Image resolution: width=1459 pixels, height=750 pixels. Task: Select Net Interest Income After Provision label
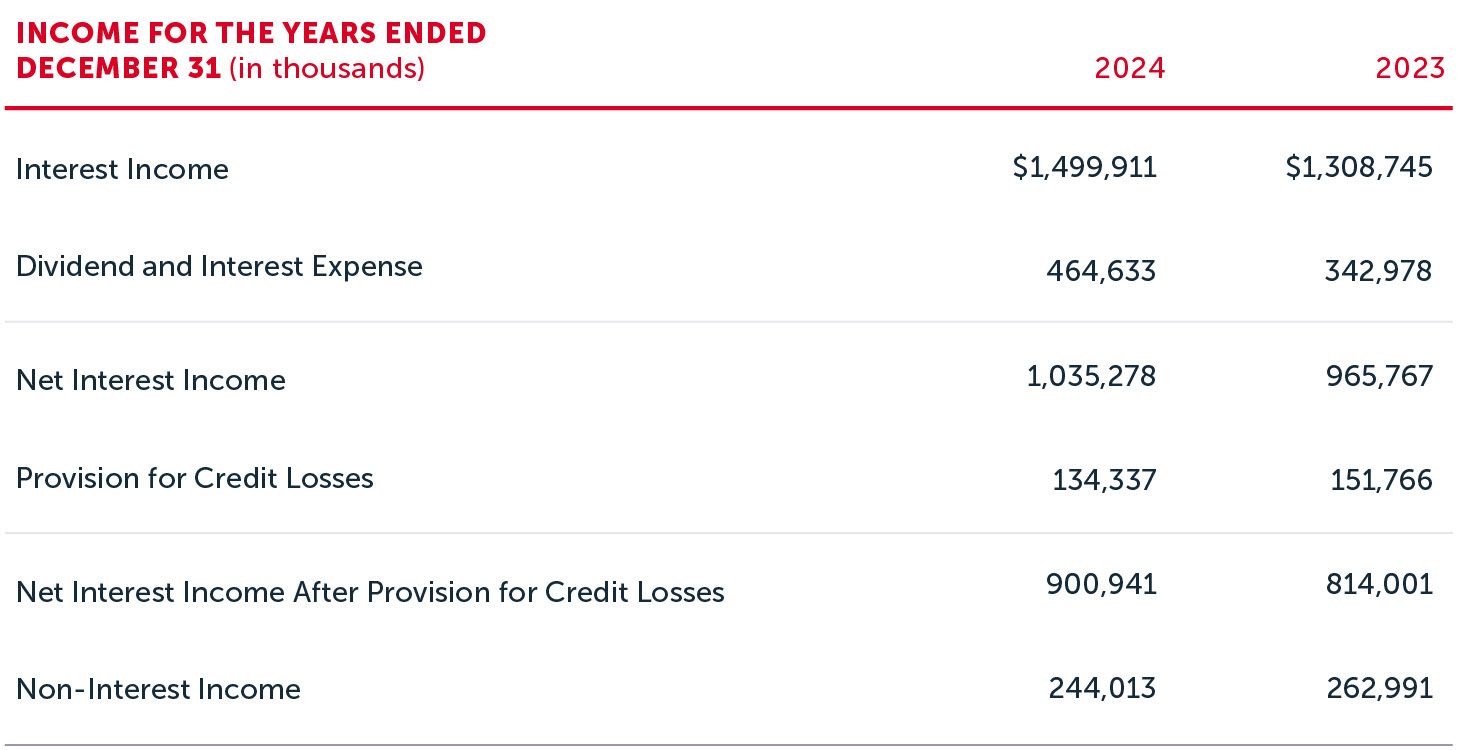(370, 592)
